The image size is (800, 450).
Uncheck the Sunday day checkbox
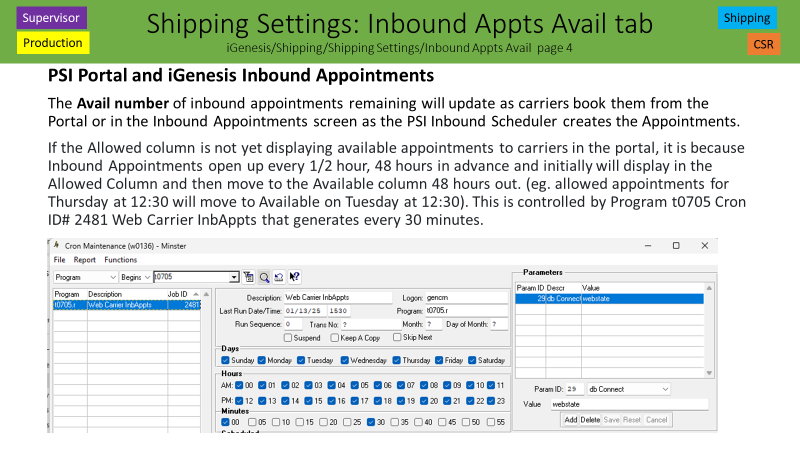click(226, 360)
